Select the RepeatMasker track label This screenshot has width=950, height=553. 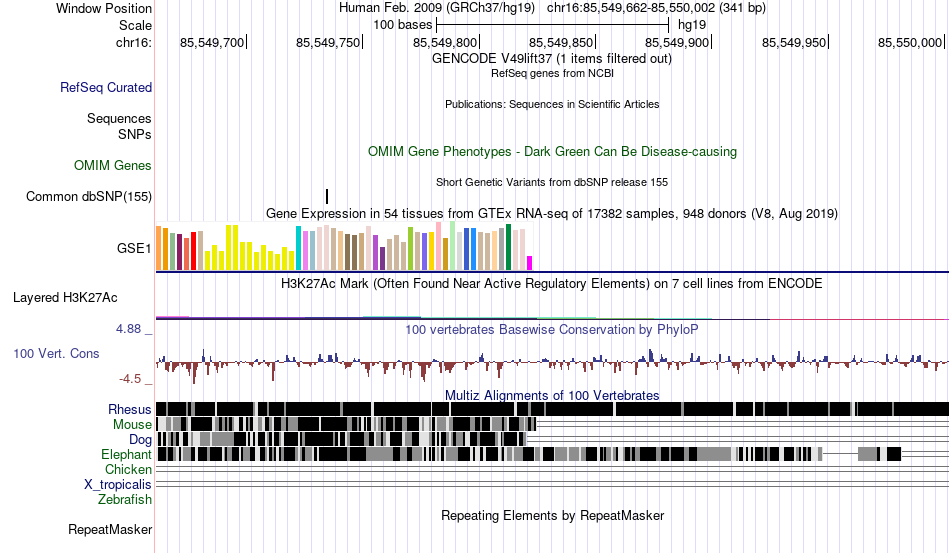pyautogui.click(x=110, y=529)
